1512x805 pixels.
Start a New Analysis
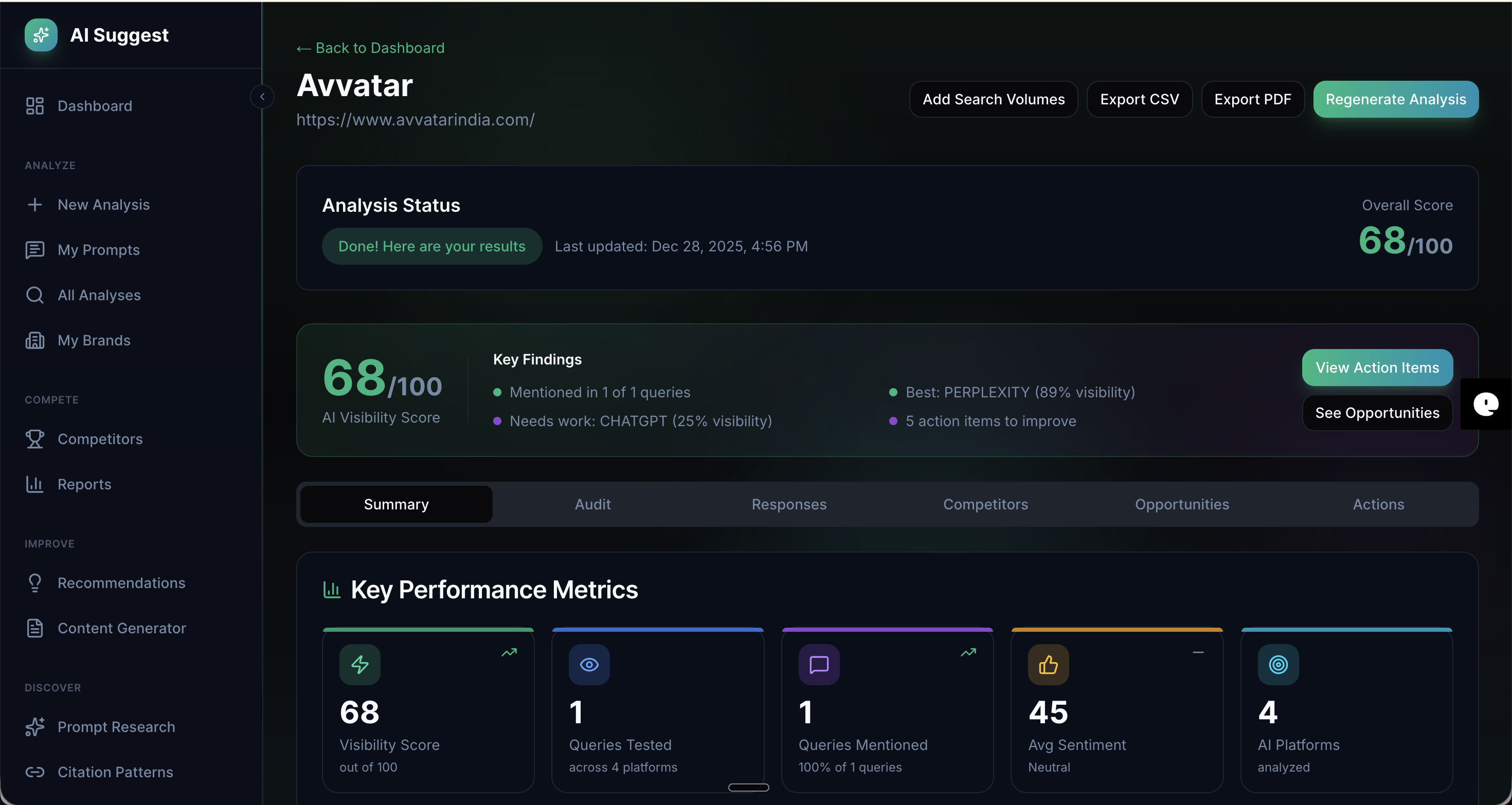[103, 204]
